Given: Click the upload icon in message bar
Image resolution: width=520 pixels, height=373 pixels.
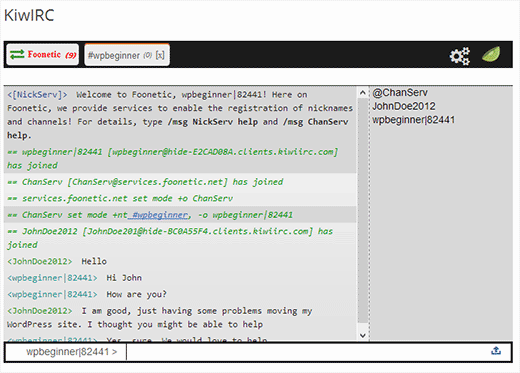Looking at the screenshot, I should pyautogui.click(x=496, y=351).
